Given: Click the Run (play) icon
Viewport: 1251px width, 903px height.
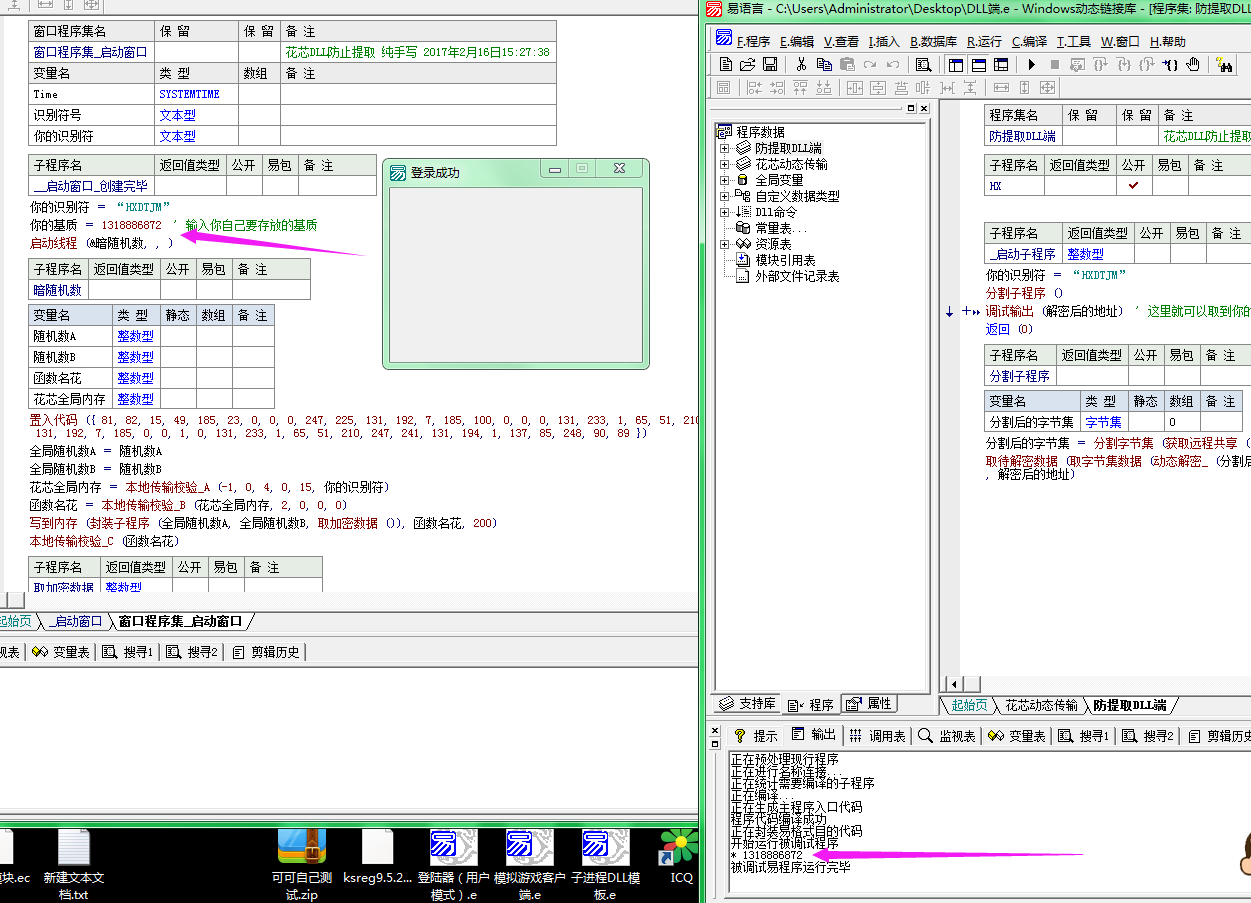Looking at the screenshot, I should [1031, 64].
